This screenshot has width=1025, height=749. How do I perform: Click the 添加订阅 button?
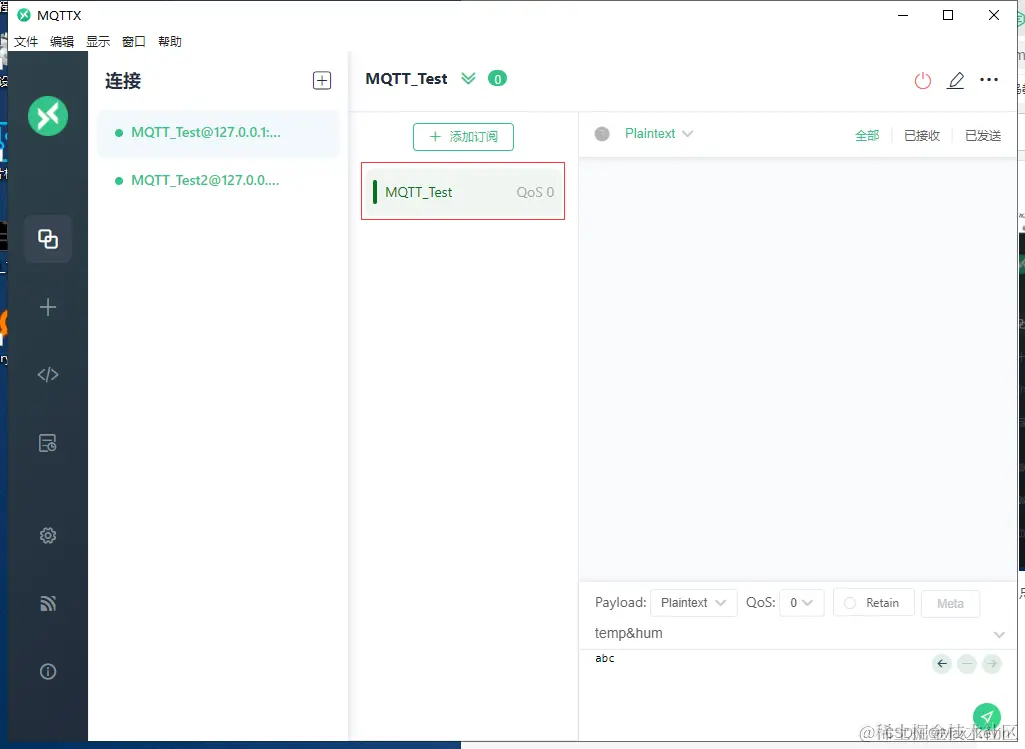(463, 137)
